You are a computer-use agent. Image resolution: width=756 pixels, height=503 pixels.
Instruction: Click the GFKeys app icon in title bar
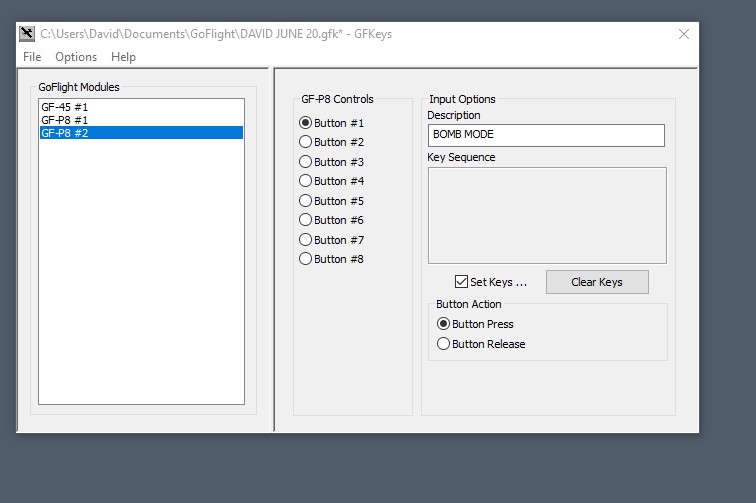pyautogui.click(x=28, y=33)
